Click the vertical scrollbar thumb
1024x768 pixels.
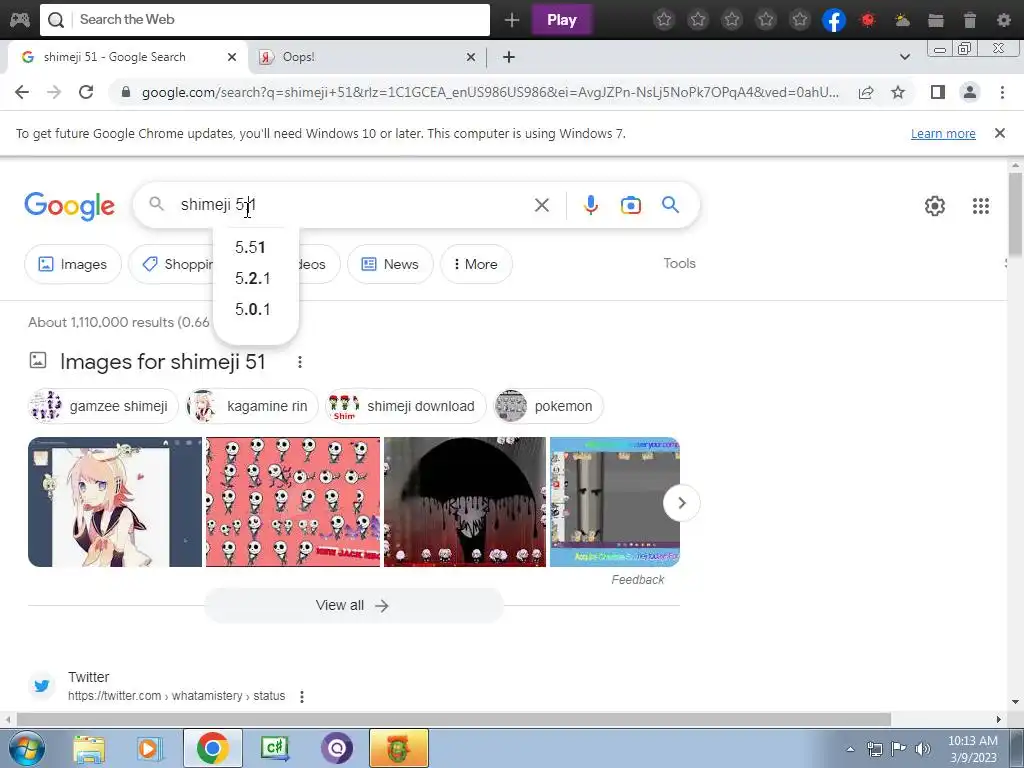point(1015,214)
